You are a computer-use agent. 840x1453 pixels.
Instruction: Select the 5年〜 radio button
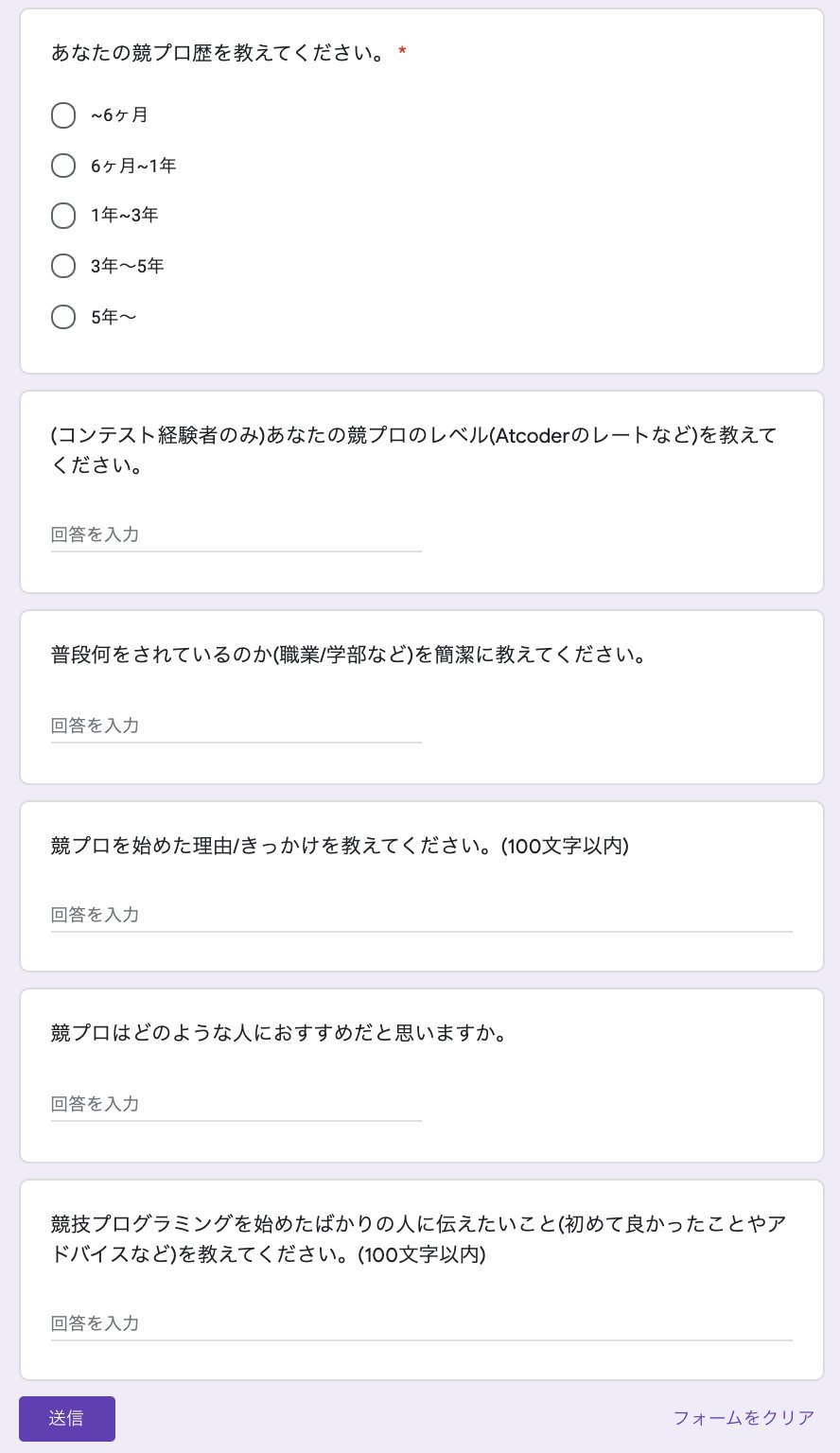point(63,317)
